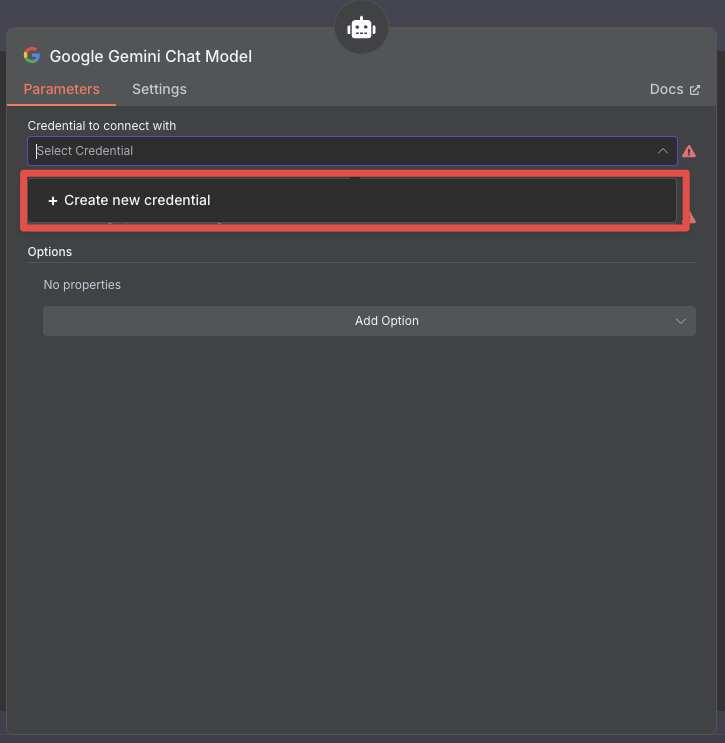The image size is (725, 743).
Task: Click the No properties text
Action: pyautogui.click(x=82, y=285)
